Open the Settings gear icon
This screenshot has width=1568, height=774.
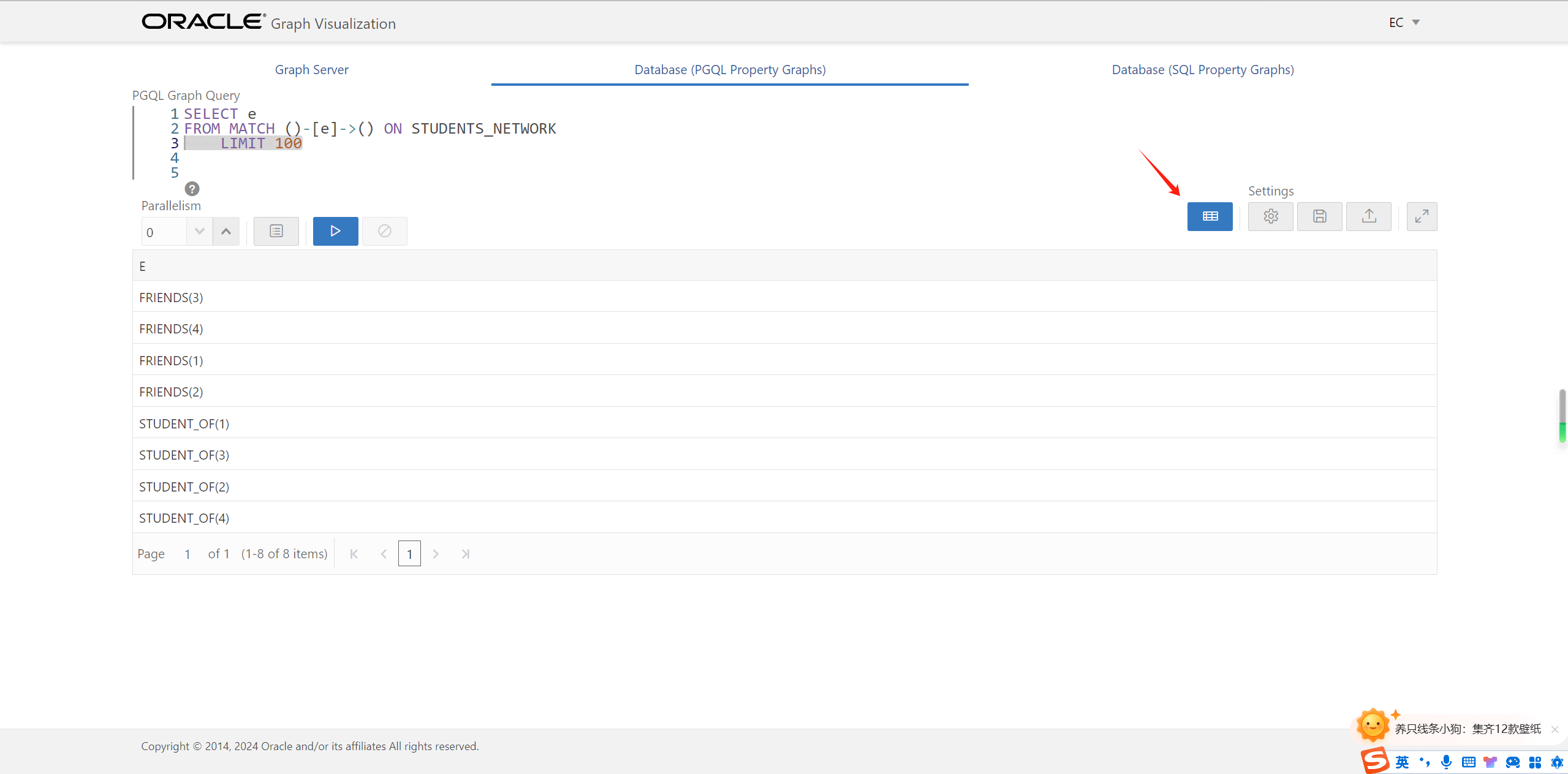[x=1270, y=216]
